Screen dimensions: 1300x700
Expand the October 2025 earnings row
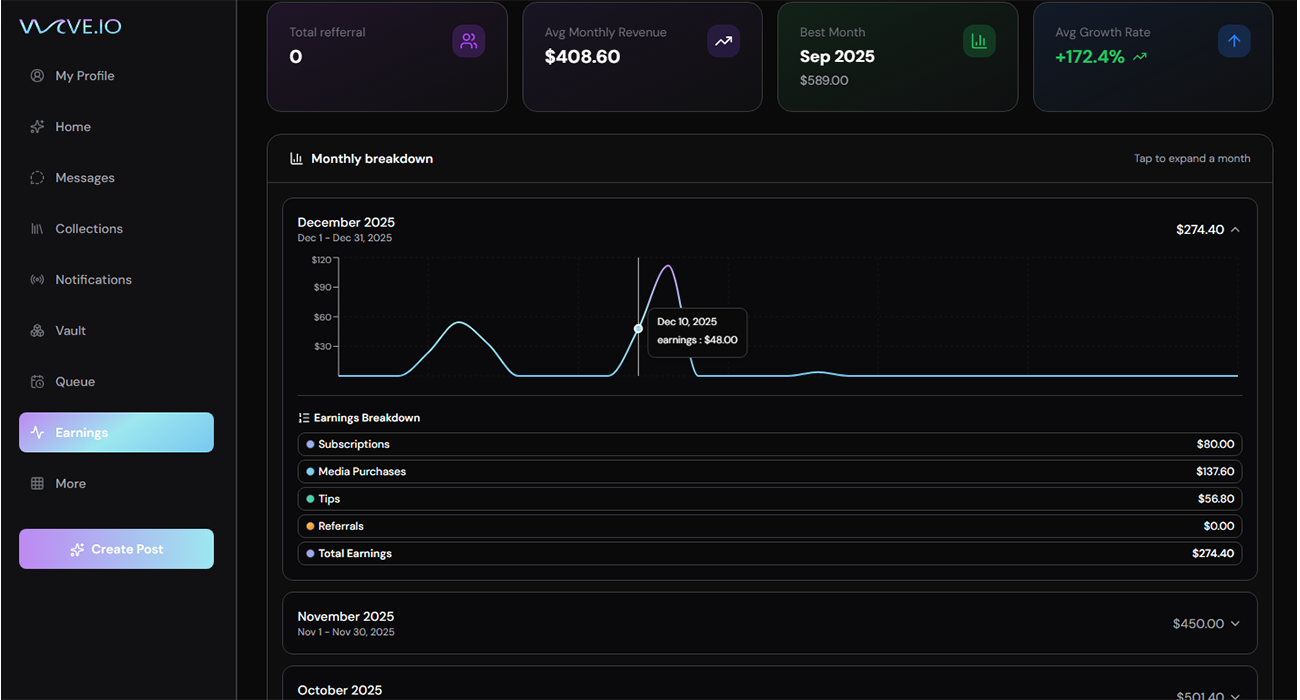769,690
